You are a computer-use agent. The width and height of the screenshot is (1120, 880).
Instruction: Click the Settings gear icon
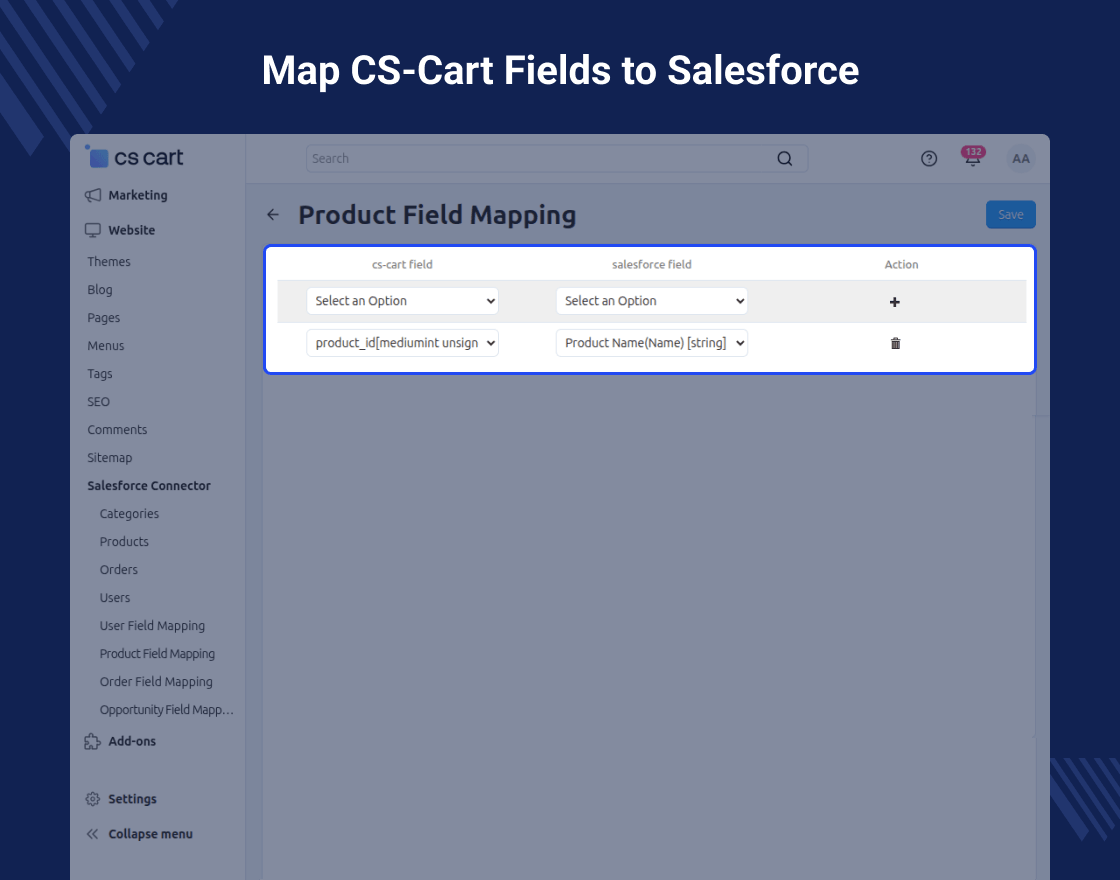click(x=93, y=799)
